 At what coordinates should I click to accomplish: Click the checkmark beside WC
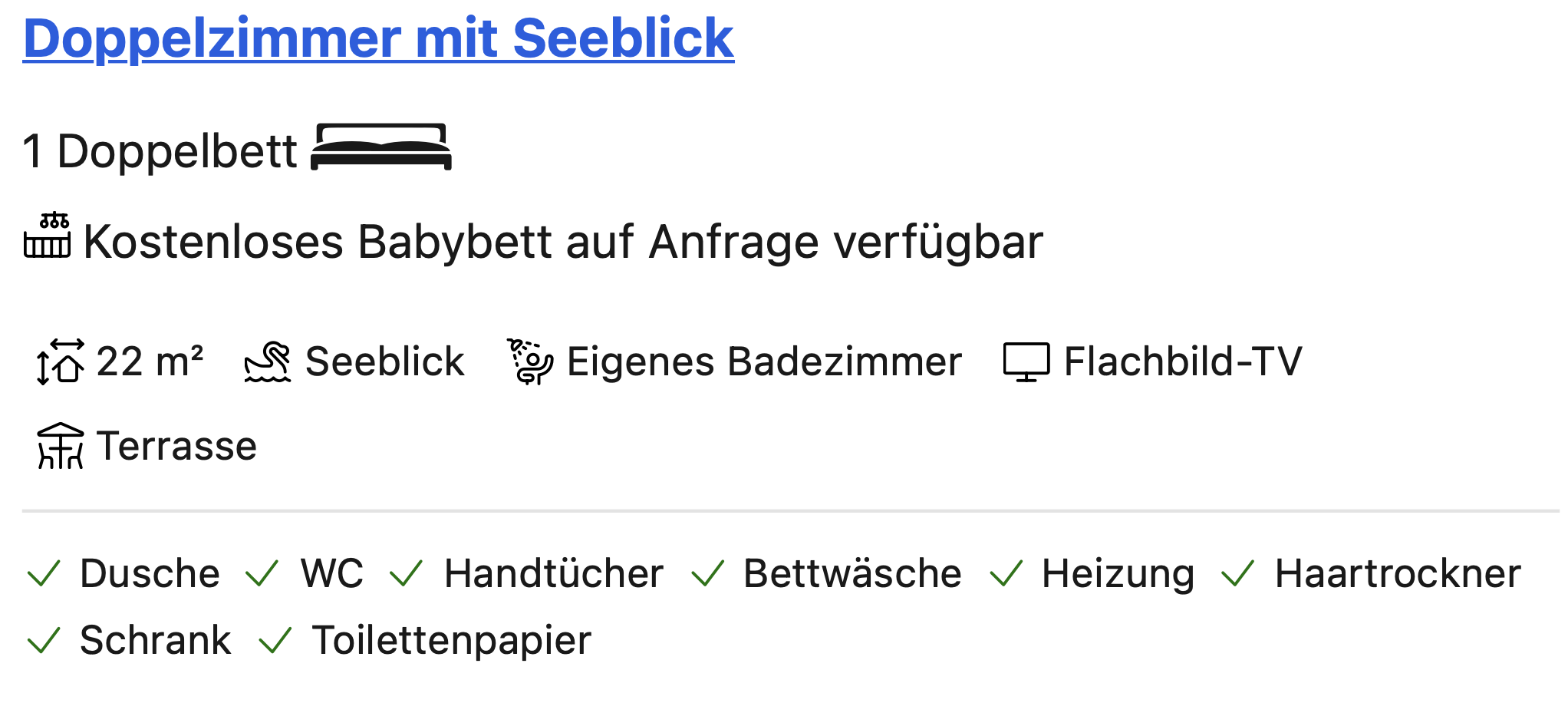tap(262, 573)
